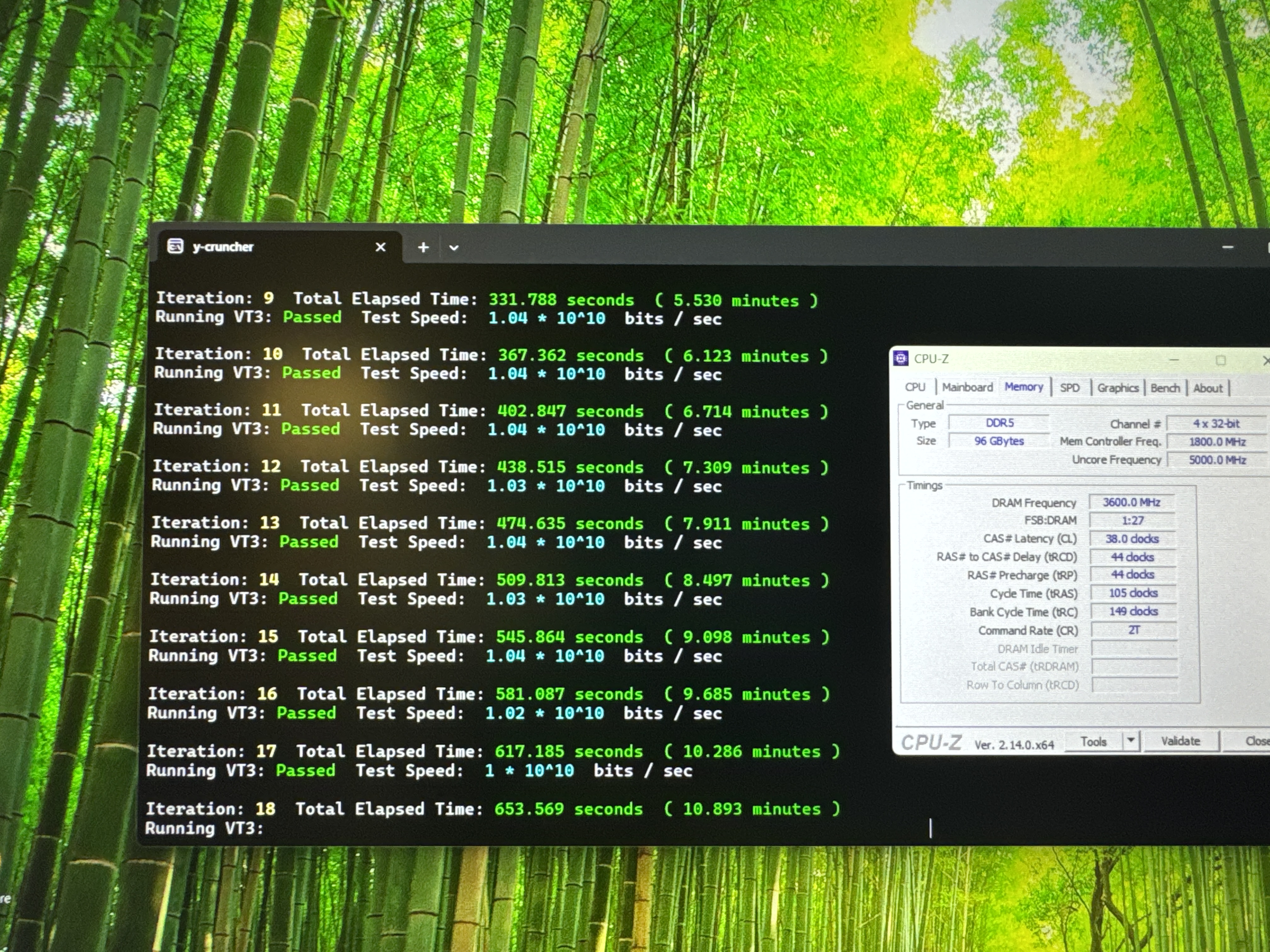The width and height of the screenshot is (1270, 952).
Task: Click the CPU-Z title bar app icon
Action: 901,359
